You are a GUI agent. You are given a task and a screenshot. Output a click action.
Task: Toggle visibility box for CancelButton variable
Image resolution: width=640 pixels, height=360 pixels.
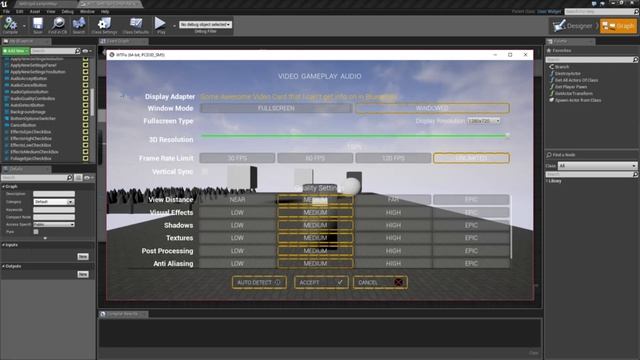(85, 125)
